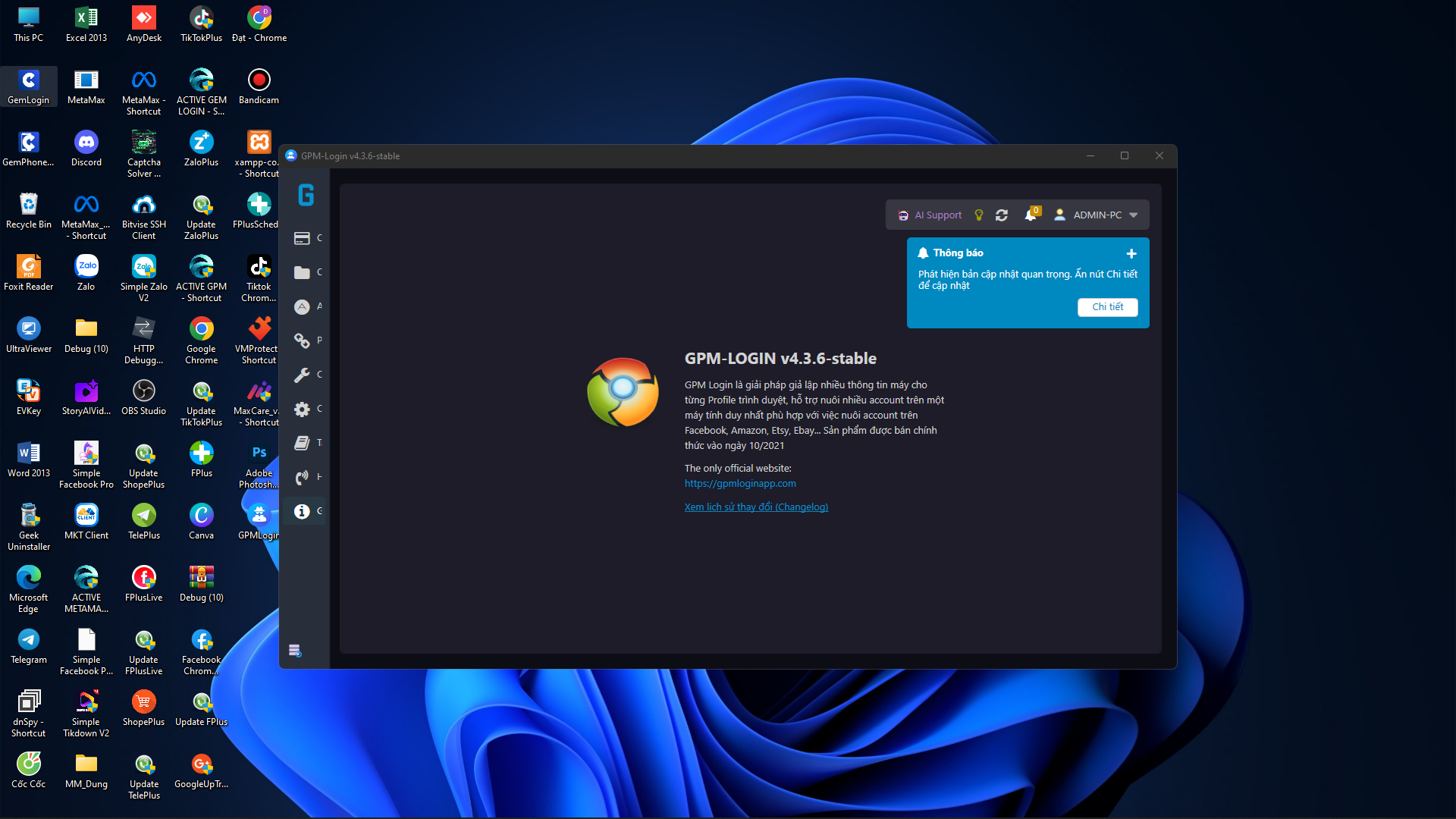Open the Google Chrome desktop icon
Screen dimensions: 1456x819
tap(202, 340)
